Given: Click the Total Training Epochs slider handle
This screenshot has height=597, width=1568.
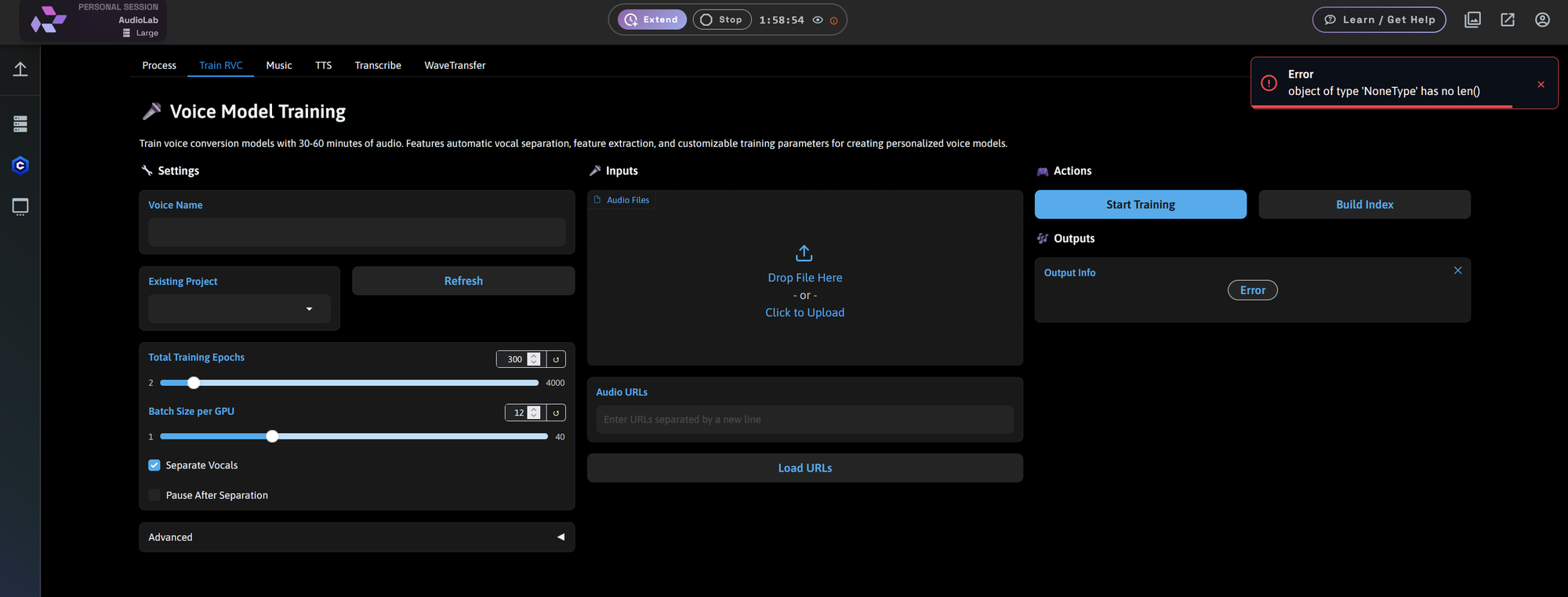Looking at the screenshot, I should pyautogui.click(x=194, y=383).
